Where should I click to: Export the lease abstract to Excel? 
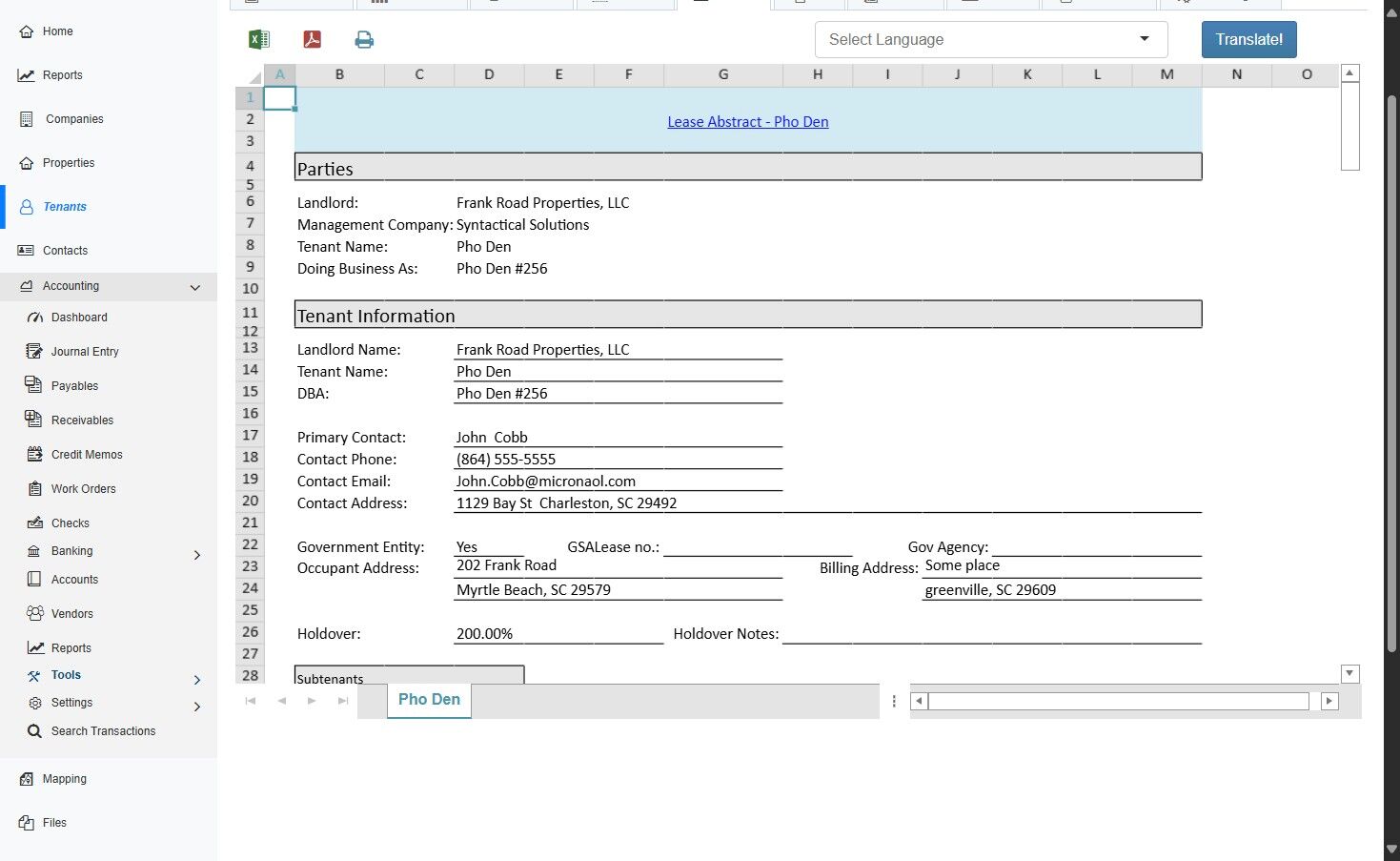[x=258, y=39]
